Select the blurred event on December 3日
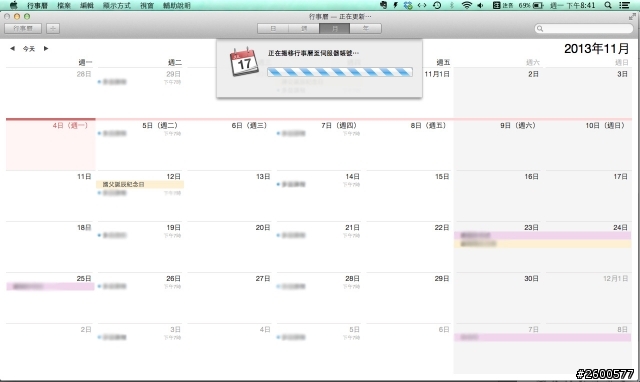This screenshot has width=640, height=382. [x=140, y=338]
